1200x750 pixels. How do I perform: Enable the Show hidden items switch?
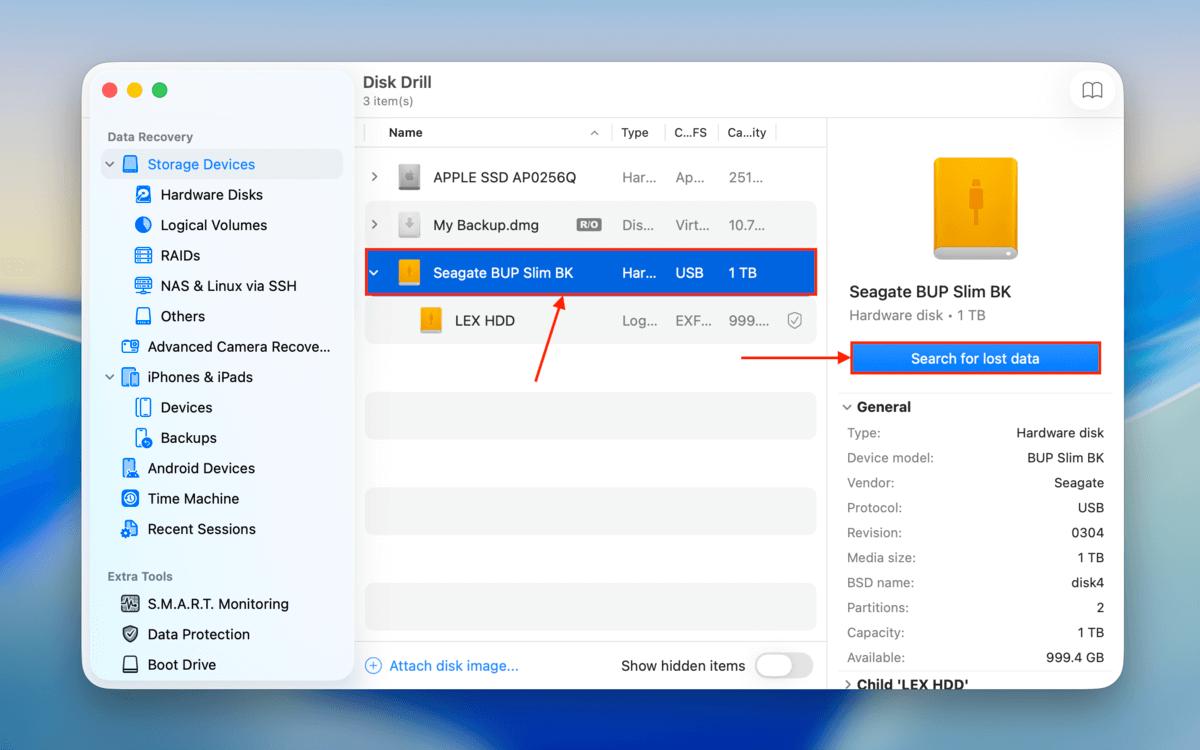(784, 665)
